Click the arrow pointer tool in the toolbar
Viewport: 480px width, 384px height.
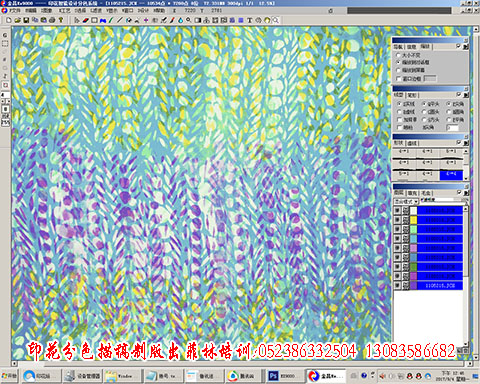point(77,20)
